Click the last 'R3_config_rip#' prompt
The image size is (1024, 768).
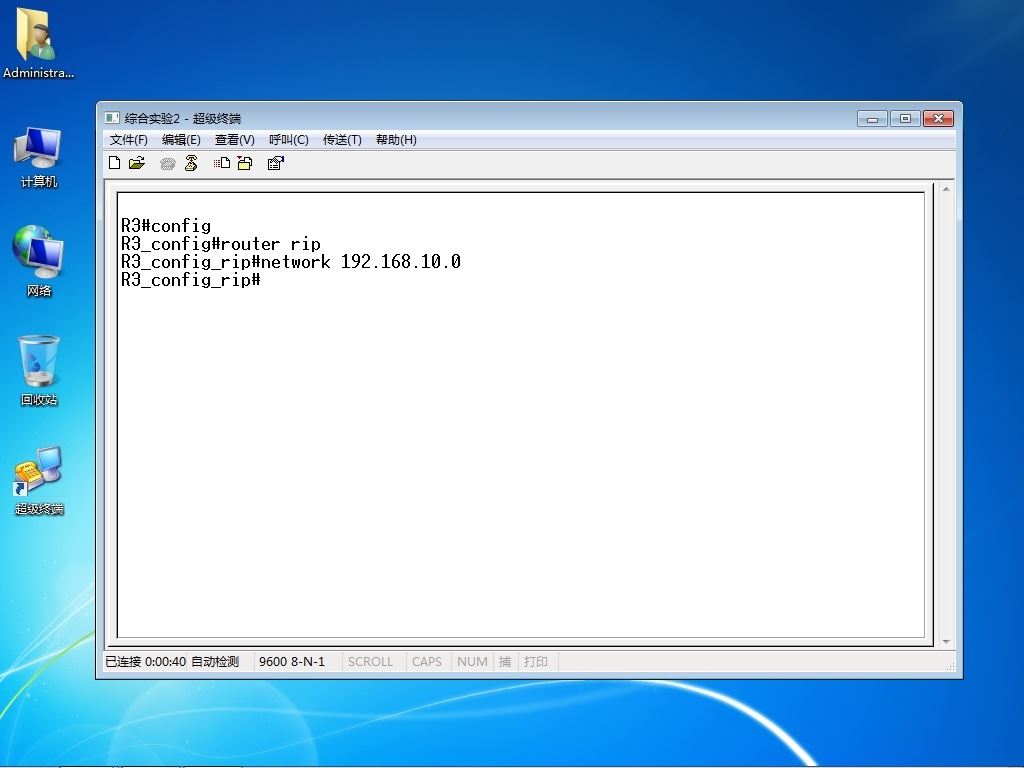[191, 280]
